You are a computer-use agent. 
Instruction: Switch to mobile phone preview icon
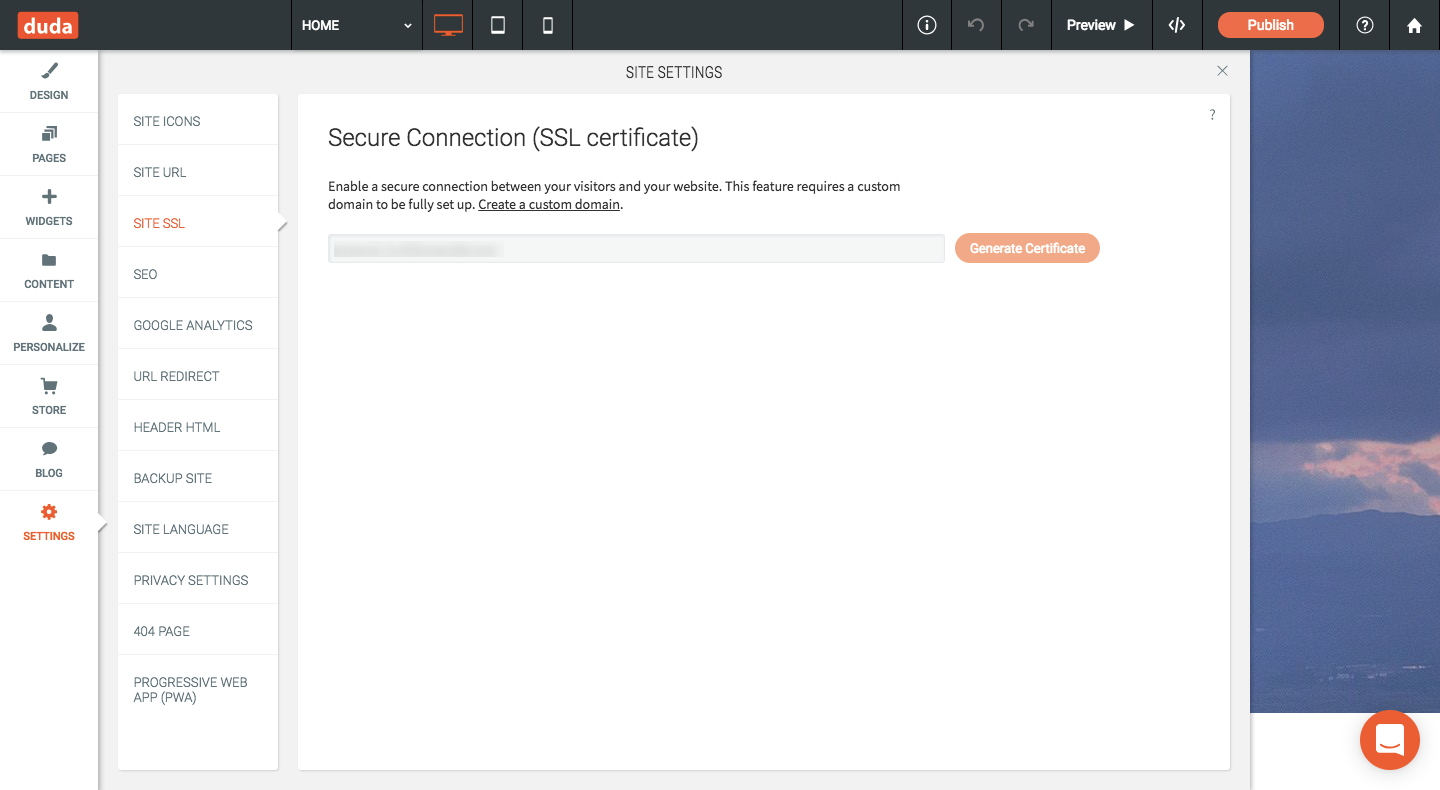coord(548,25)
